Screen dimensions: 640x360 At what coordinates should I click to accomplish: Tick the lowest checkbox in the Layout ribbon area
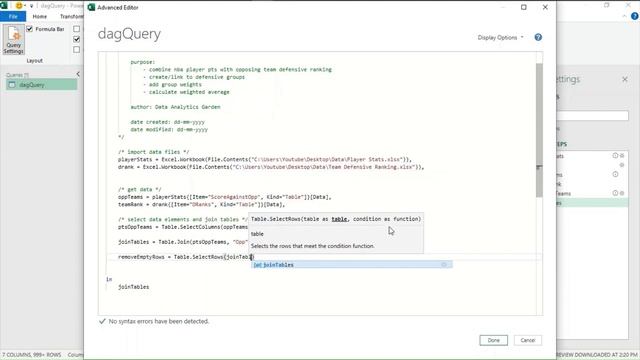76,49
